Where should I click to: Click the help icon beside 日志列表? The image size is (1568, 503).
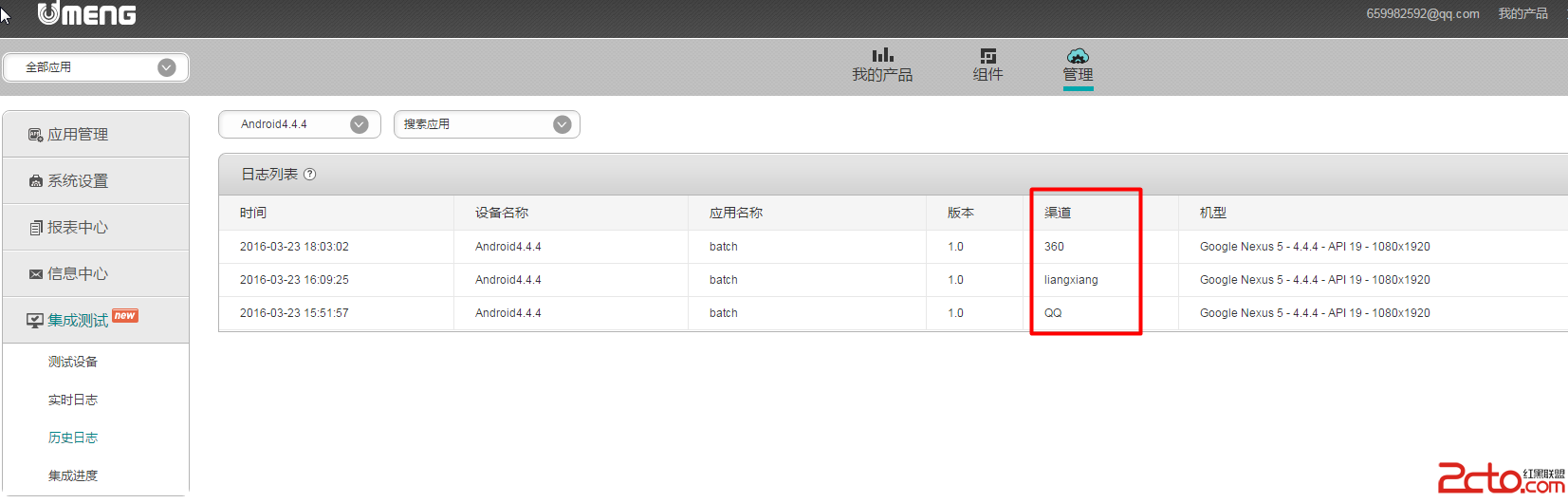click(x=309, y=175)
